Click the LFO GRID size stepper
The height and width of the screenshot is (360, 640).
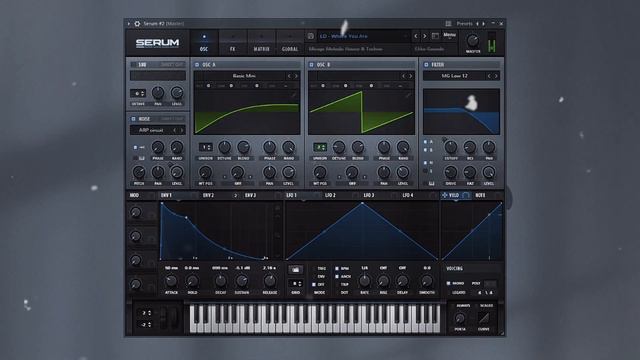296,283
